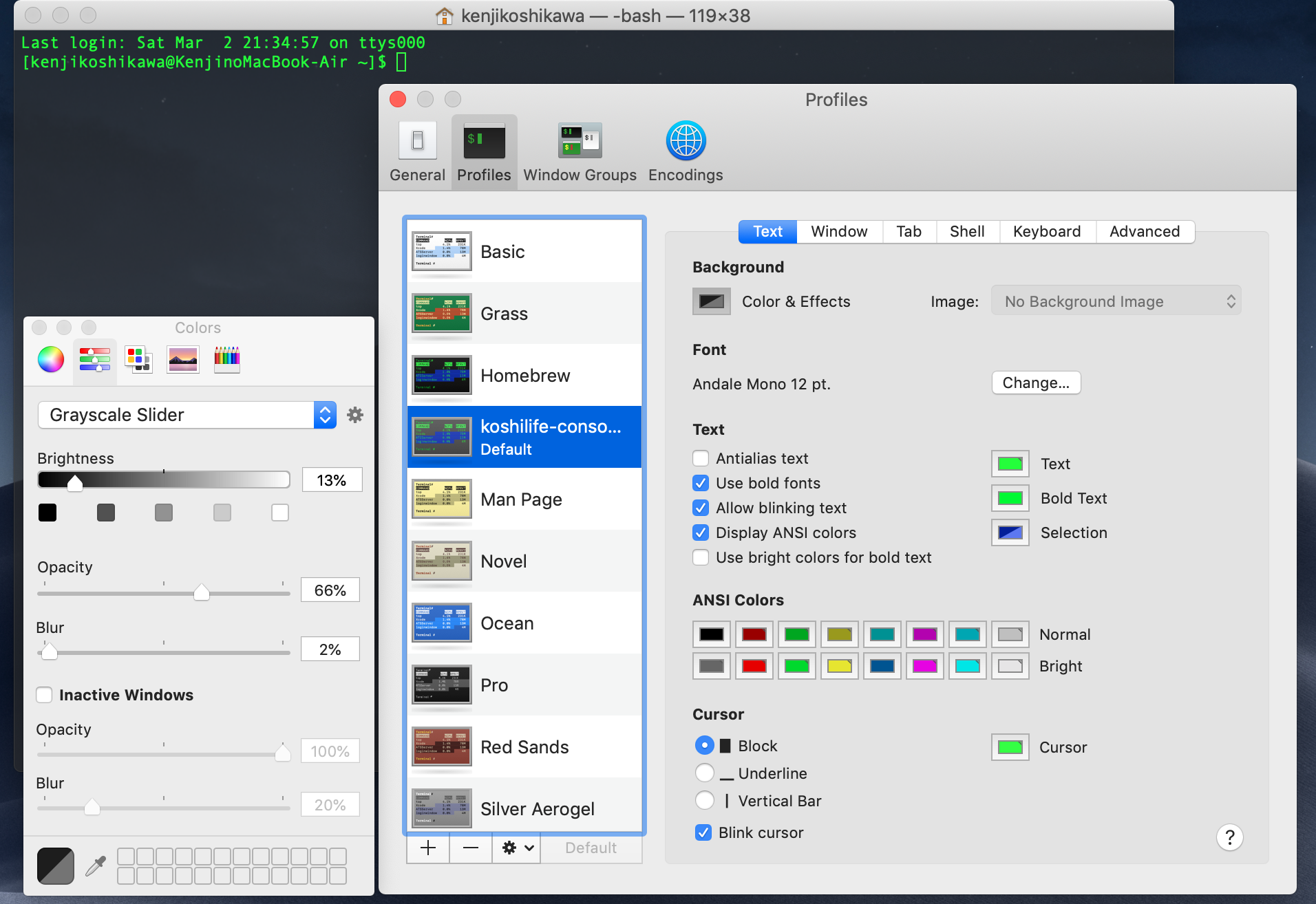Disable the Blink cursor checkbox

[x=703, y=832]
